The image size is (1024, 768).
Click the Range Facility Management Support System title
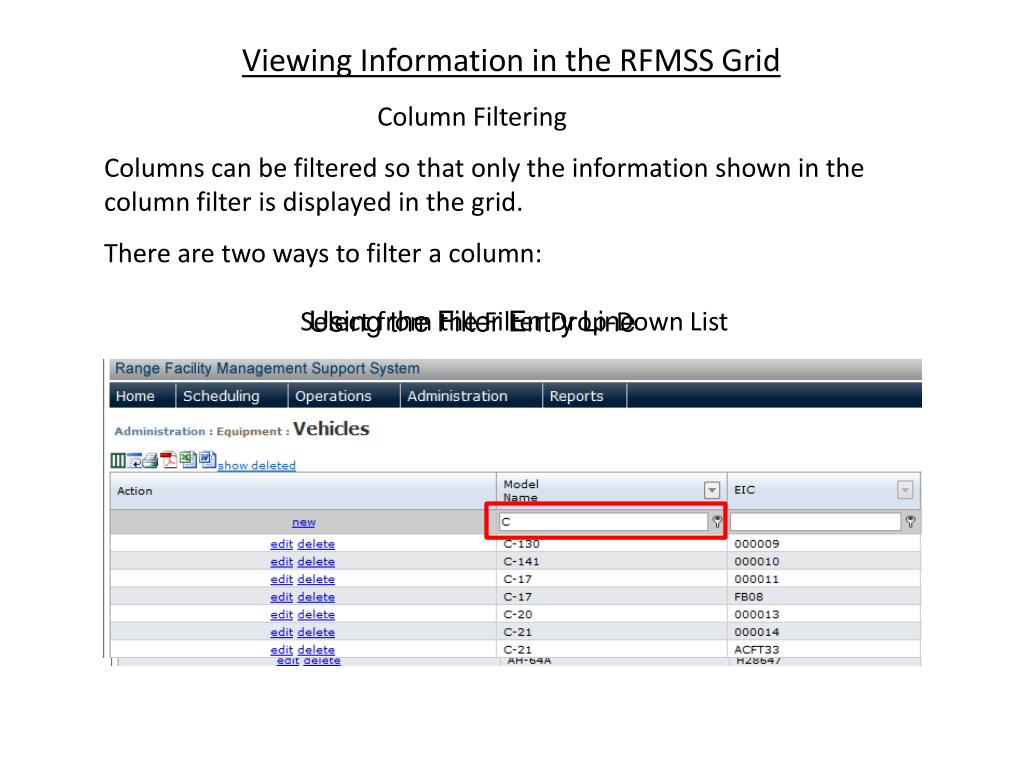pos(267,368)
